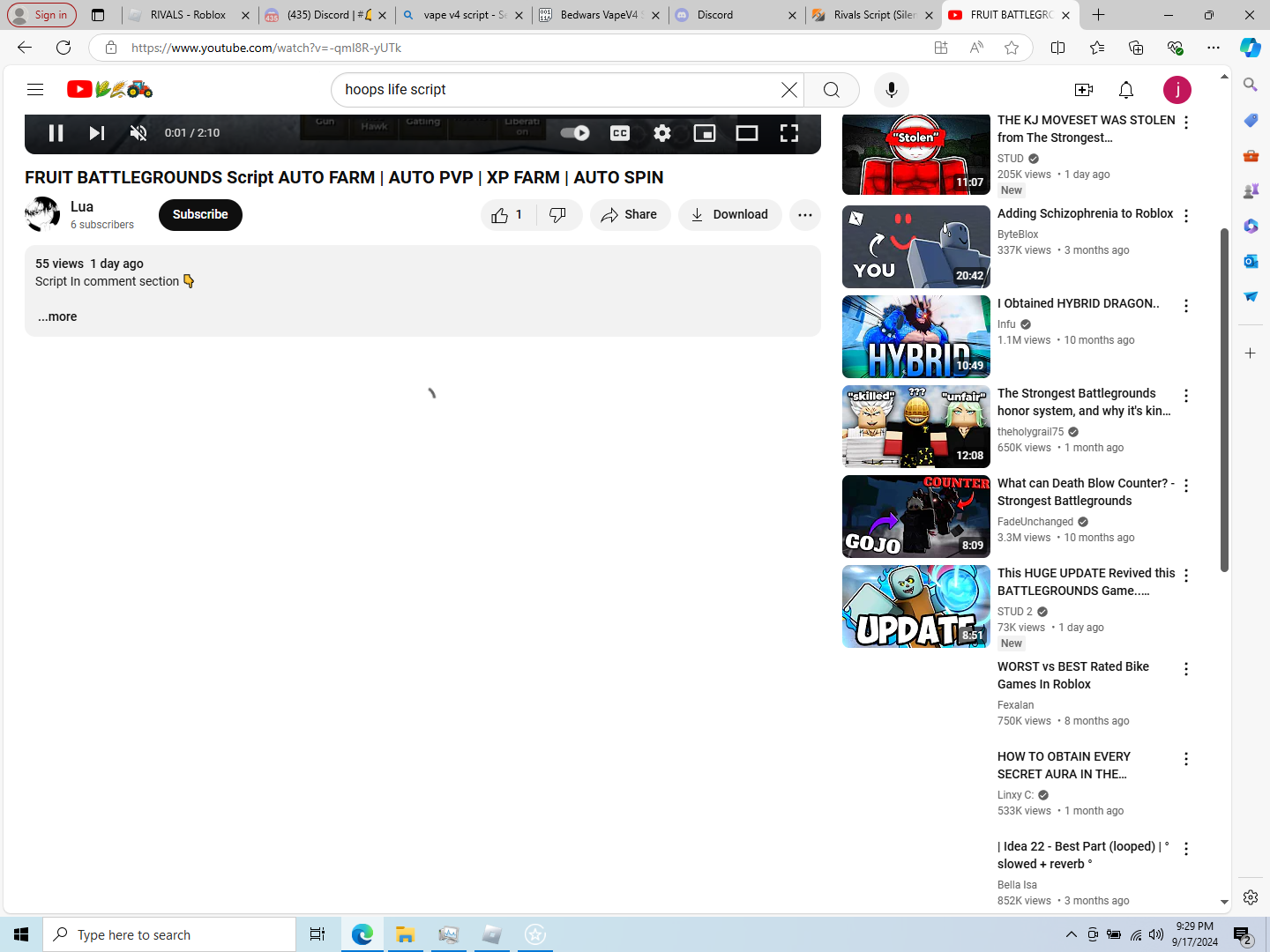Open options for Bike Games video
Image resolution: width=1270 pixels, height=952 pixels.
1186,669
